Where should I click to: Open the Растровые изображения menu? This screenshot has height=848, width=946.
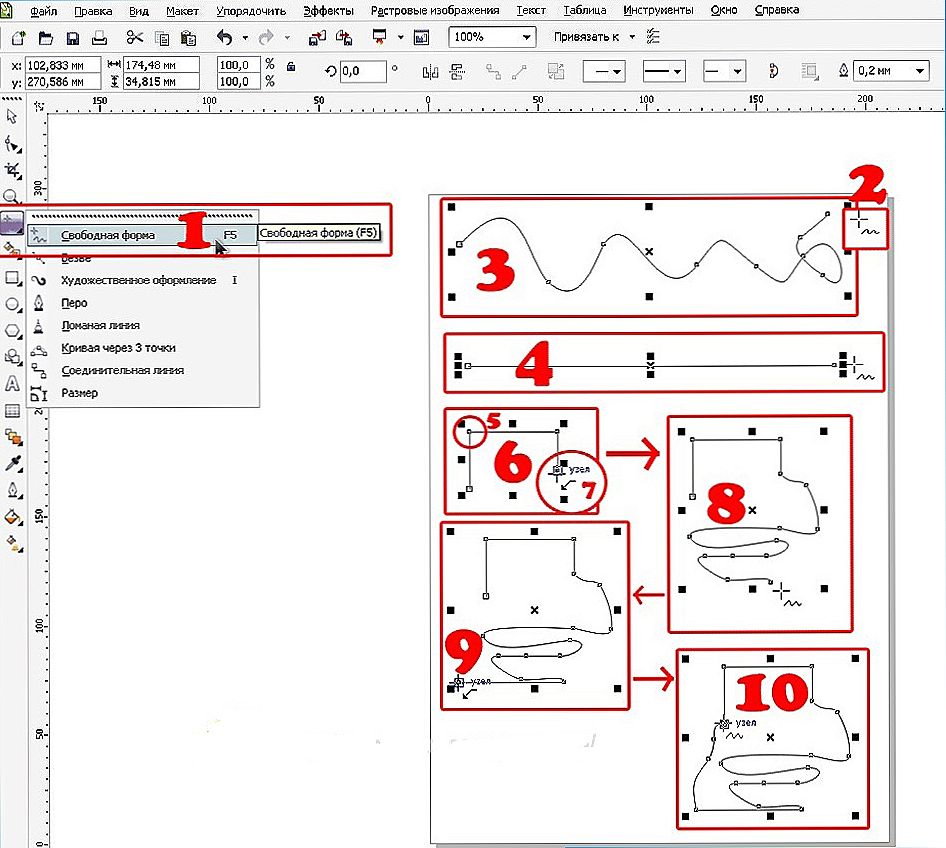[x=435, y=10]
